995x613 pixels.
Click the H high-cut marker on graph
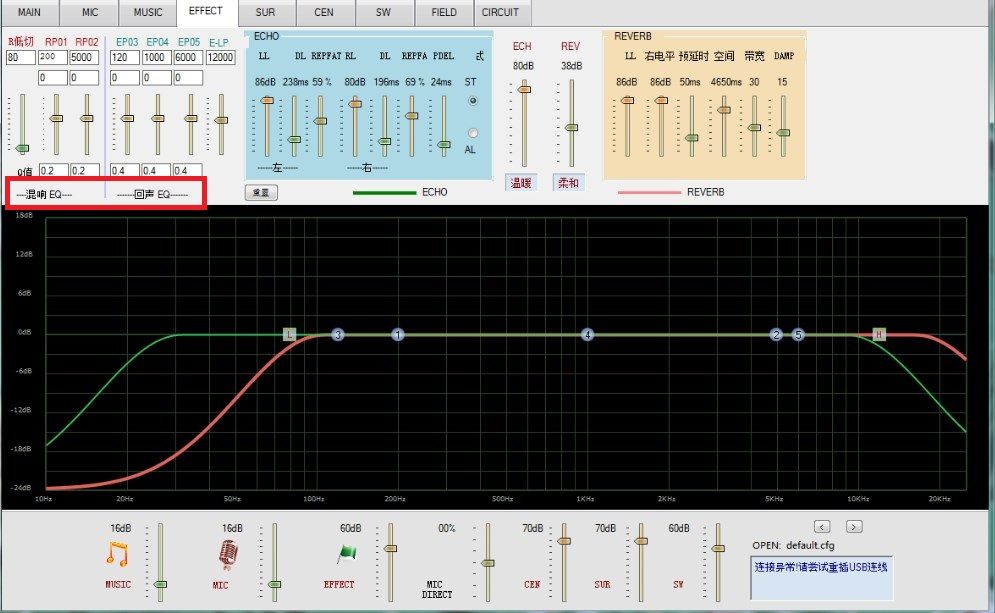[x=879, y=334]
